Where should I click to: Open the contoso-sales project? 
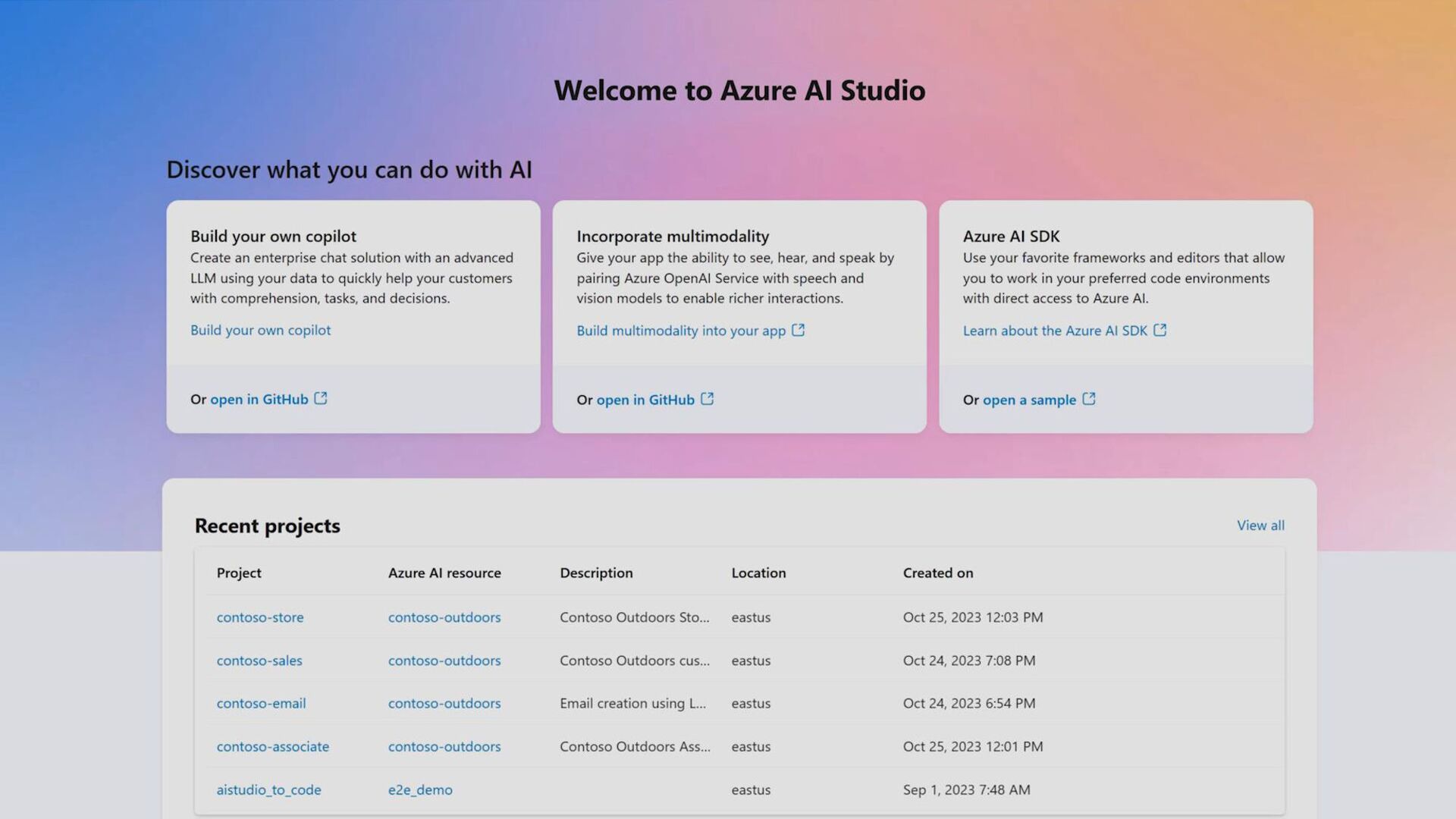259,661
